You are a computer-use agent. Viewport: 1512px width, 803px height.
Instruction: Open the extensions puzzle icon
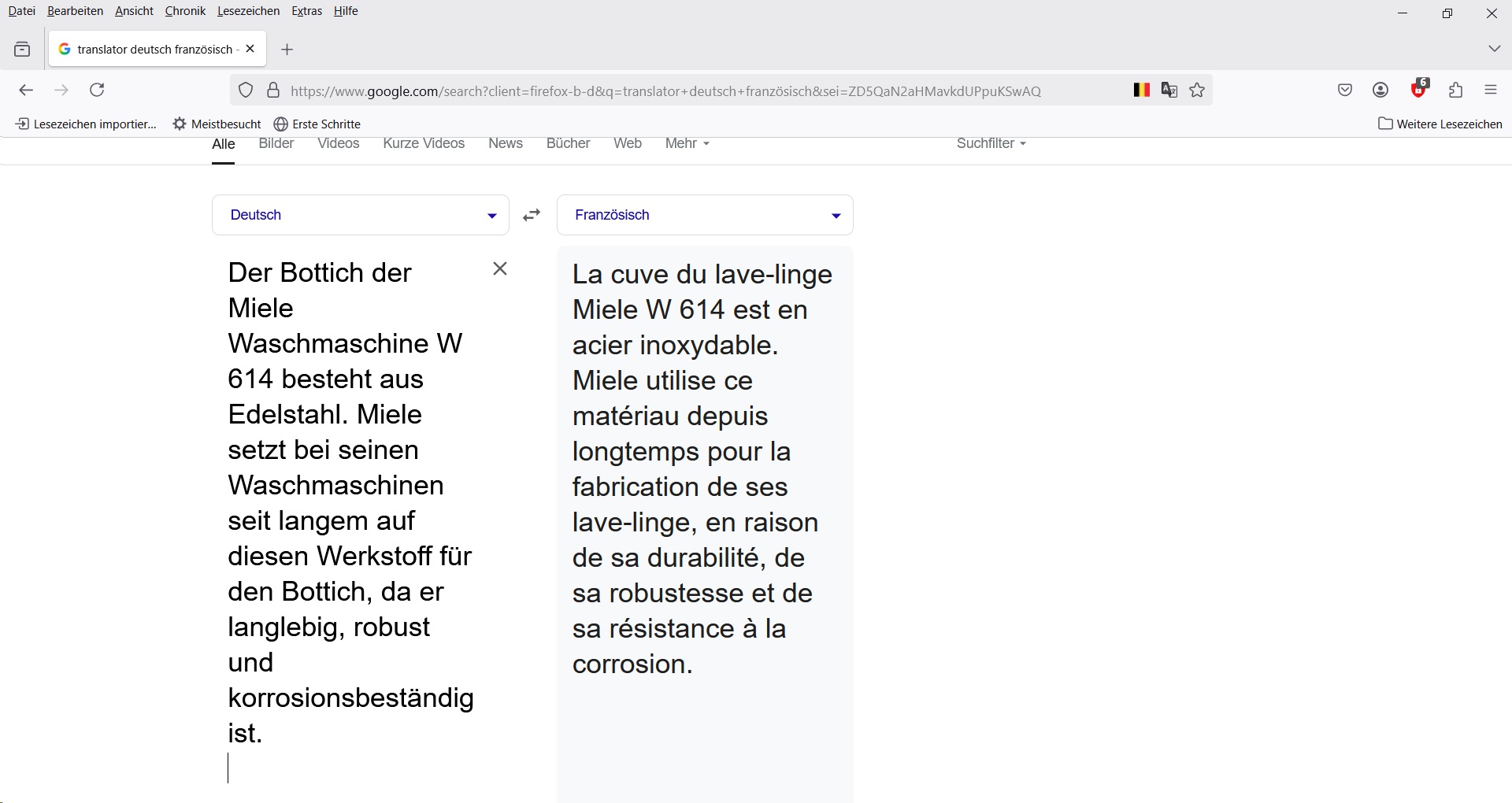pyautogui.click(x=1455, y=91)
